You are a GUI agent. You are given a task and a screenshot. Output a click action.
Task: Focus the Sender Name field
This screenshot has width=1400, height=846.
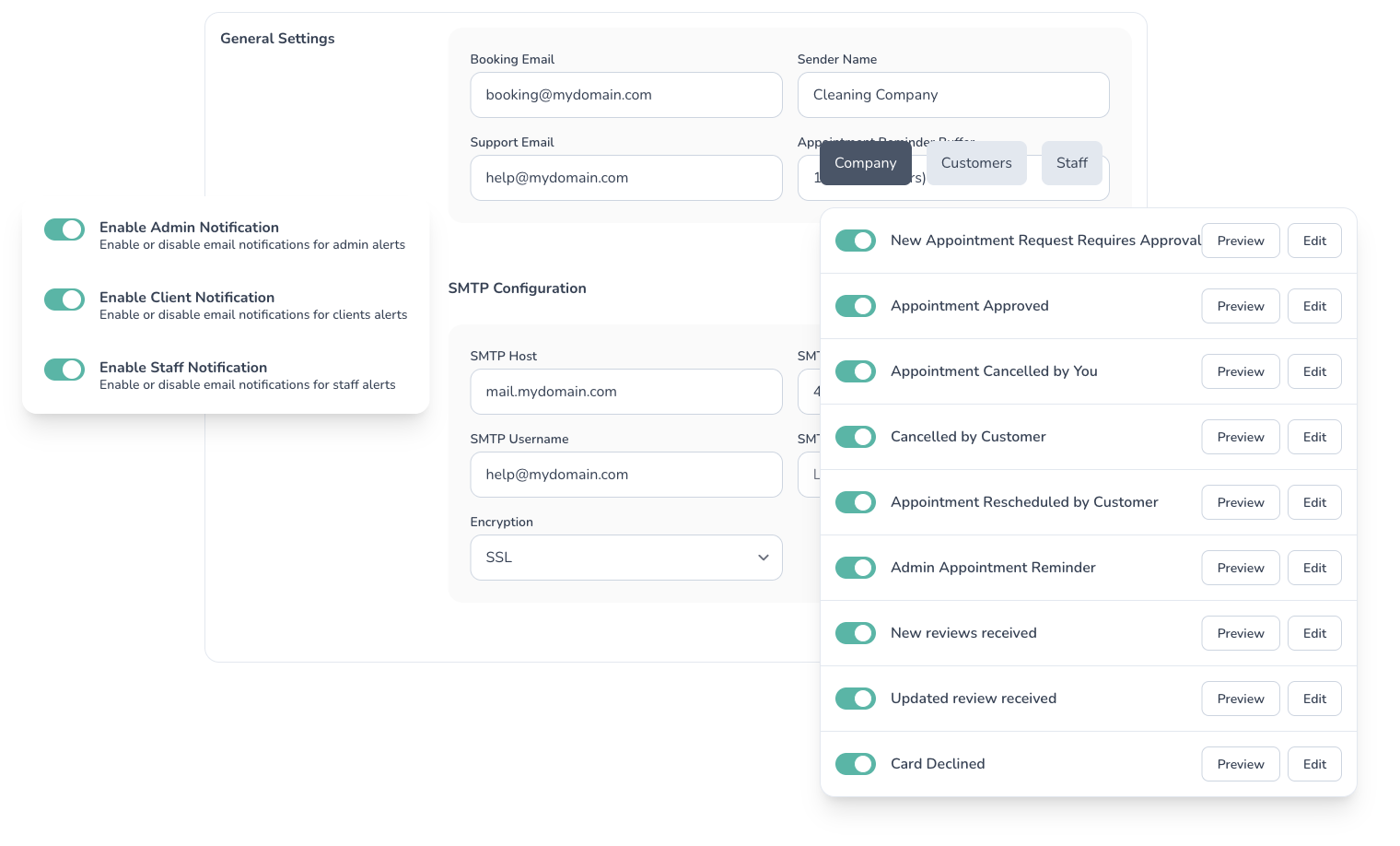coord(953,95)
